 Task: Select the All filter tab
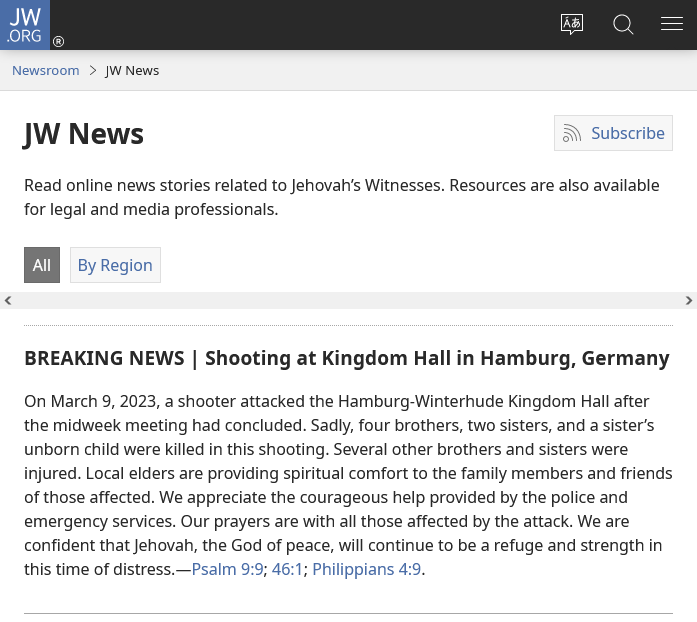42,265
